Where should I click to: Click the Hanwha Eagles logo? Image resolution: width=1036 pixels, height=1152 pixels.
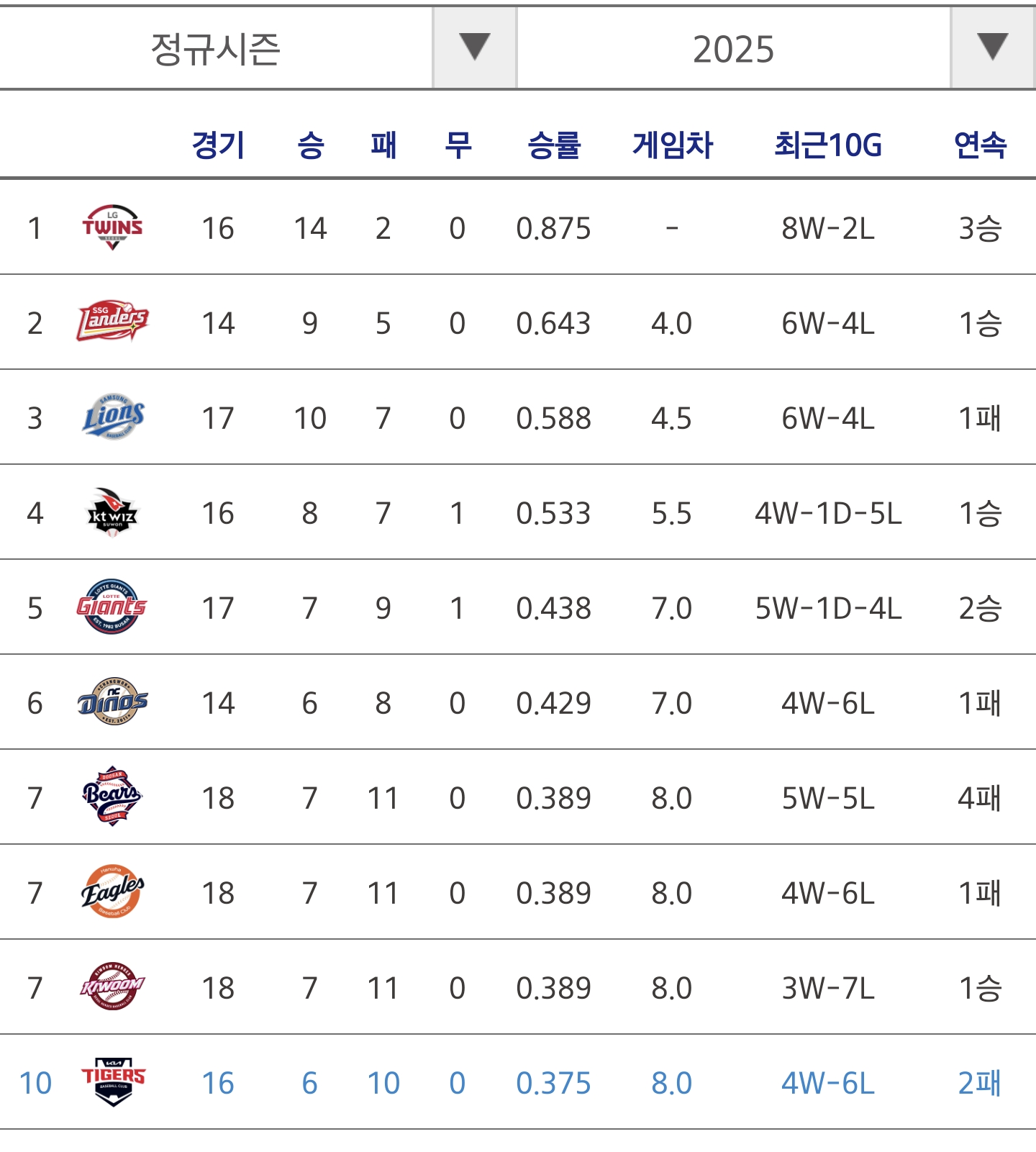pos(112,892)
